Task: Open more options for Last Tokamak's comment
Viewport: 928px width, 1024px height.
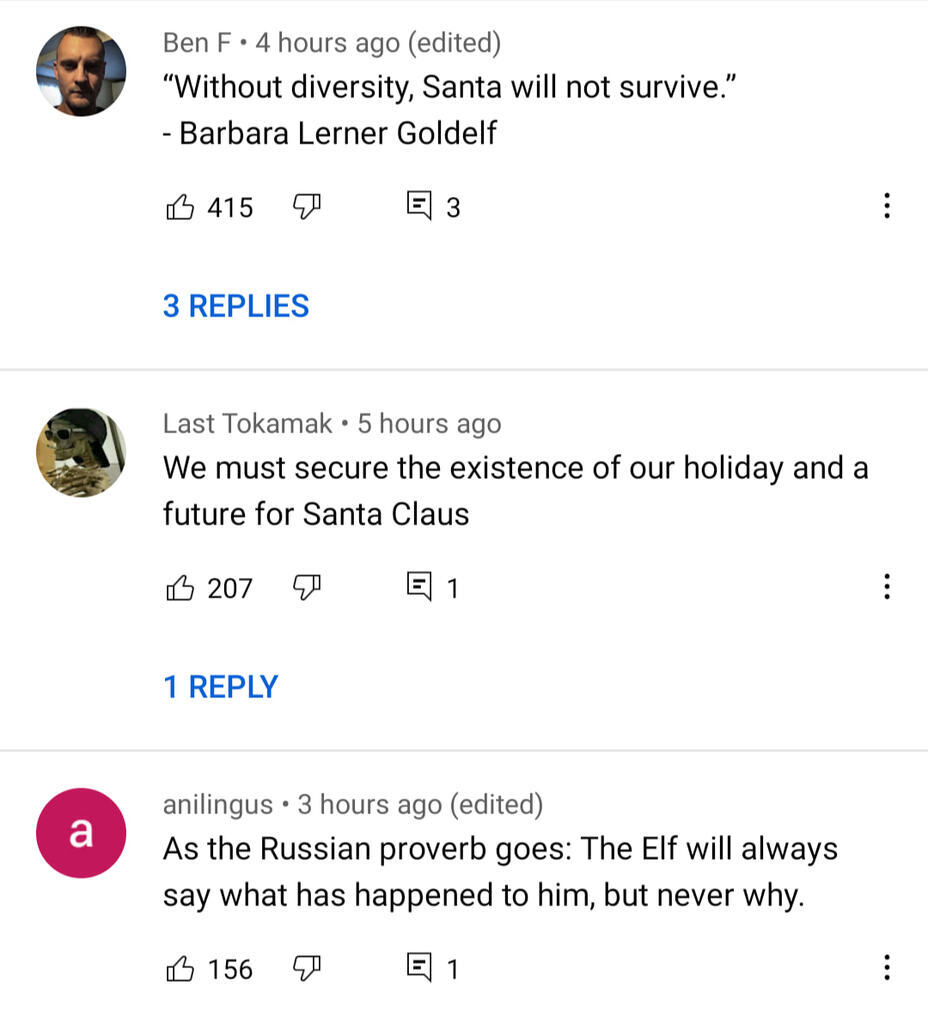Action: click(x=886, y=588)
